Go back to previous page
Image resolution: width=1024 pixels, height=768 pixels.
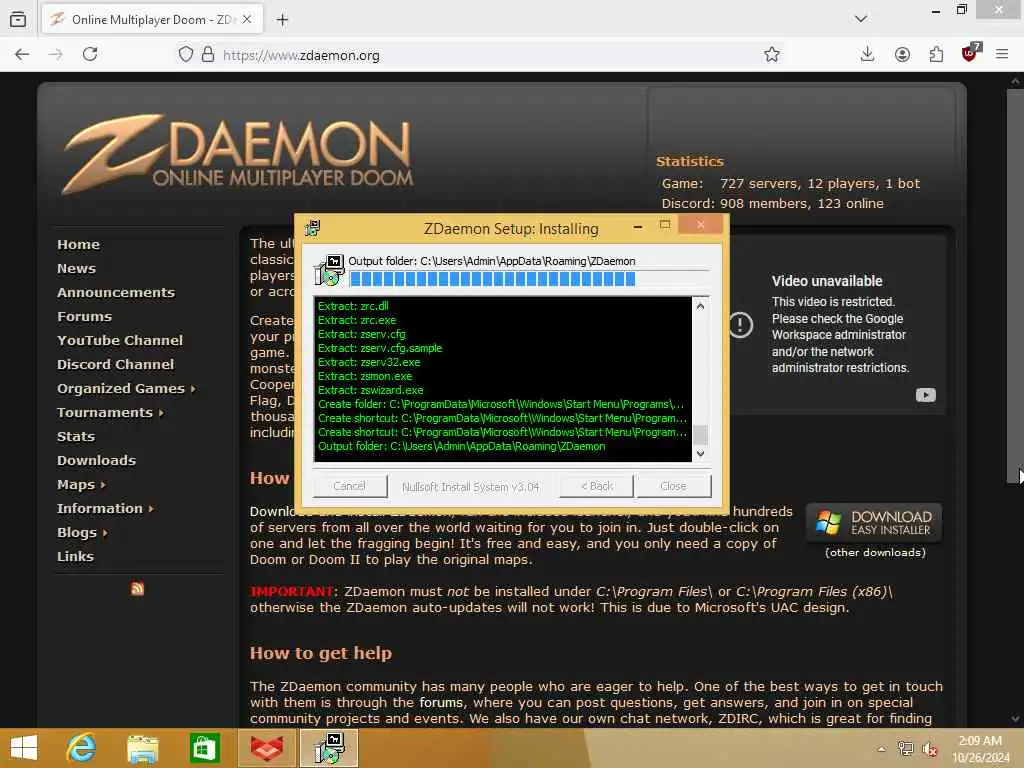click(x=22, y=54)
